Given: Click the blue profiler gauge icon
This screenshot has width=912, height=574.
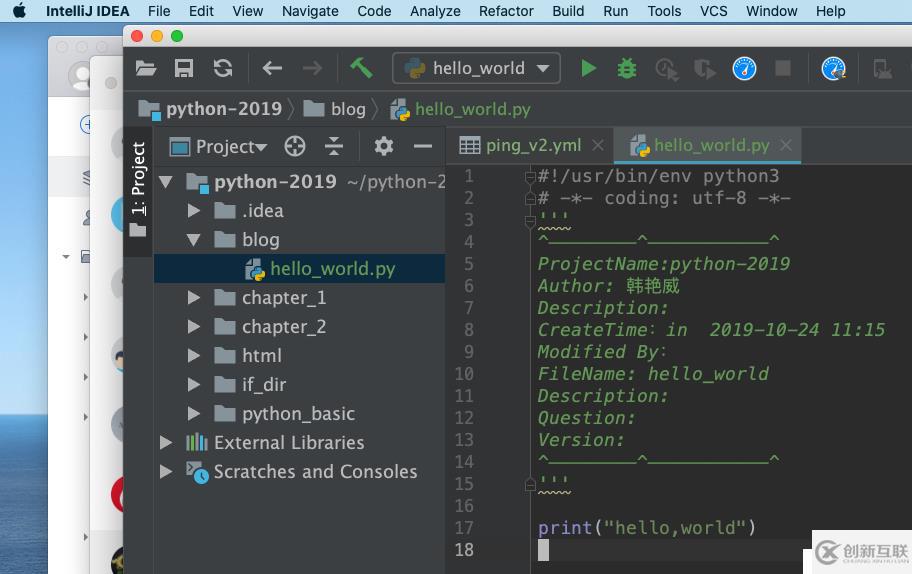Looking at the screenshot, I should 744,69.
